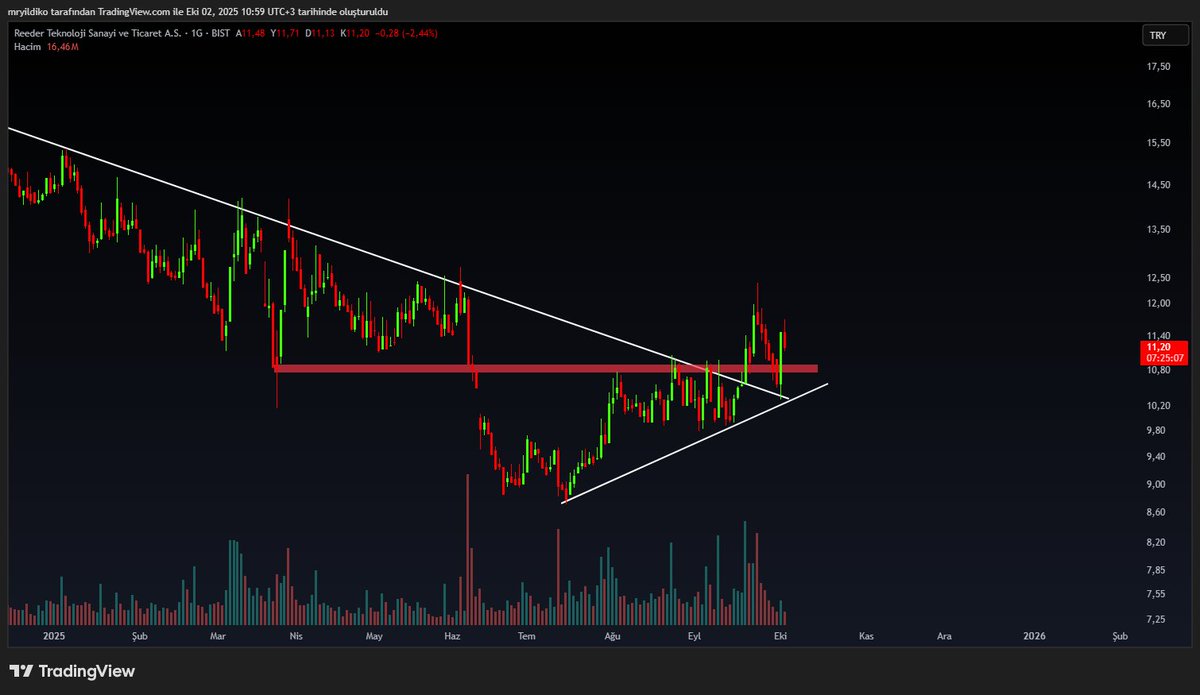Click the change value −0,28 (−2,44%)
This screenshot has height=695, width=1200.
405,33
